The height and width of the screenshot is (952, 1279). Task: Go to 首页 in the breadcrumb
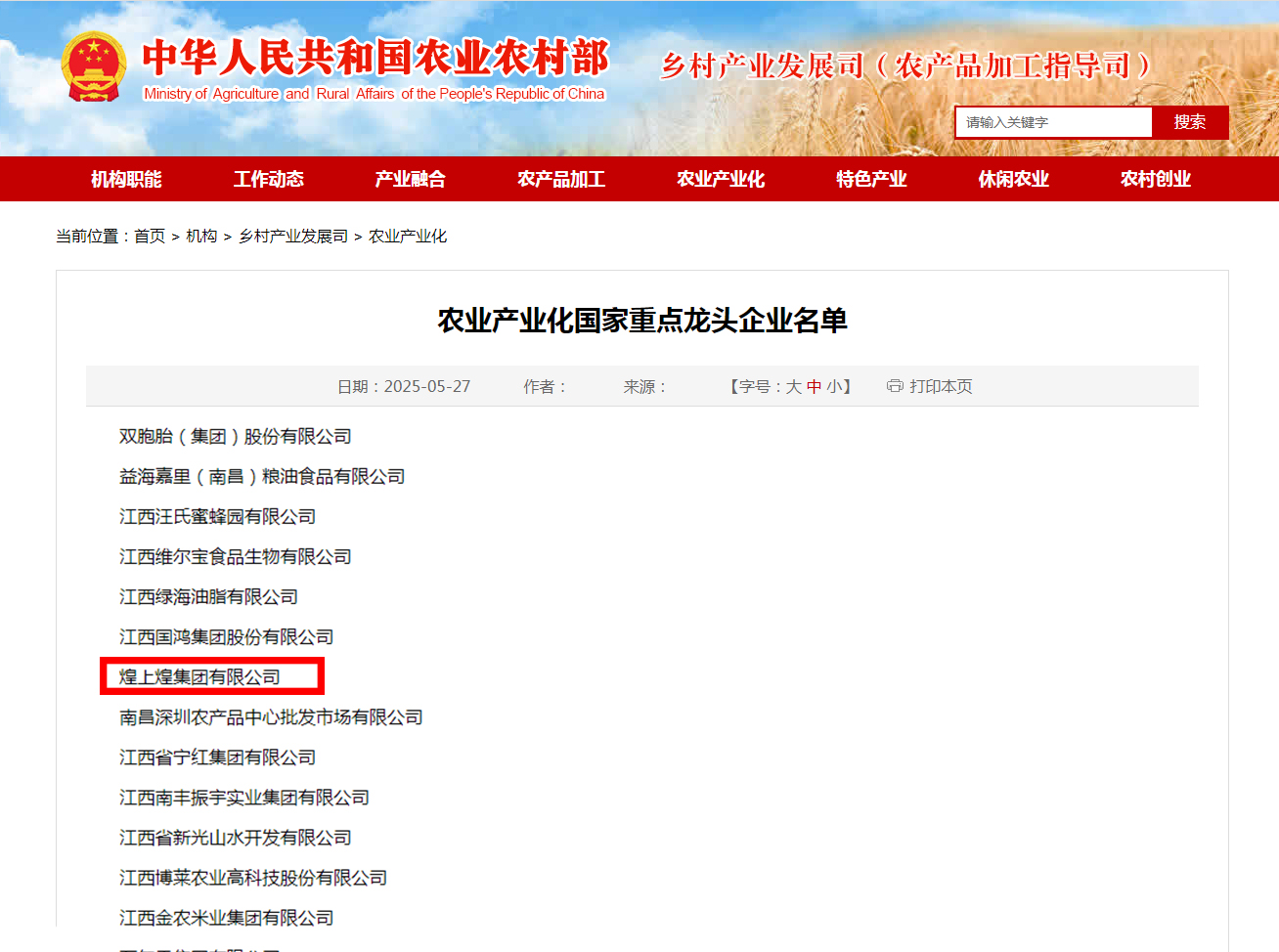(x=150, y=237)
